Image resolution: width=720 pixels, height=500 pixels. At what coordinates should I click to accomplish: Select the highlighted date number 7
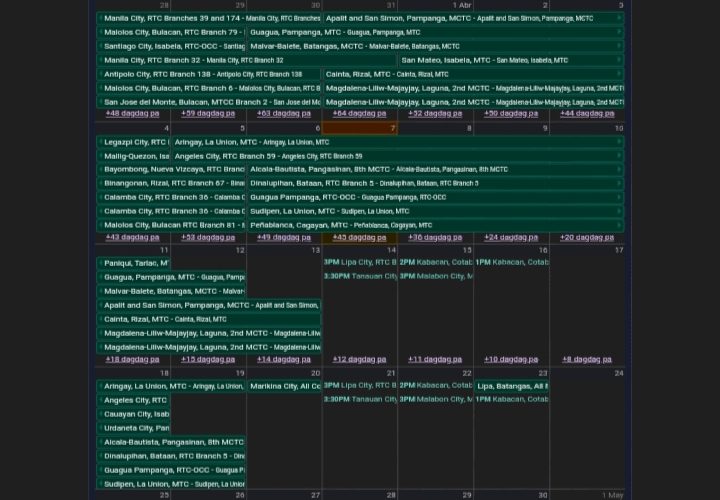[x=392, y=128]
